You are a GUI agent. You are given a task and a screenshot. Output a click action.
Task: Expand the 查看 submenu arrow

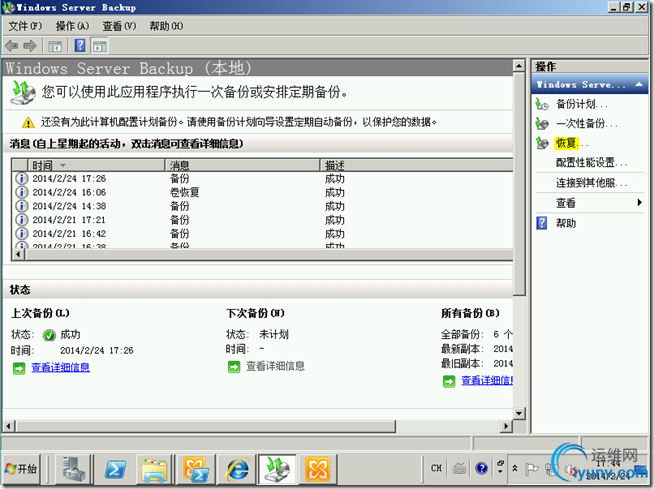click(639, 202)
